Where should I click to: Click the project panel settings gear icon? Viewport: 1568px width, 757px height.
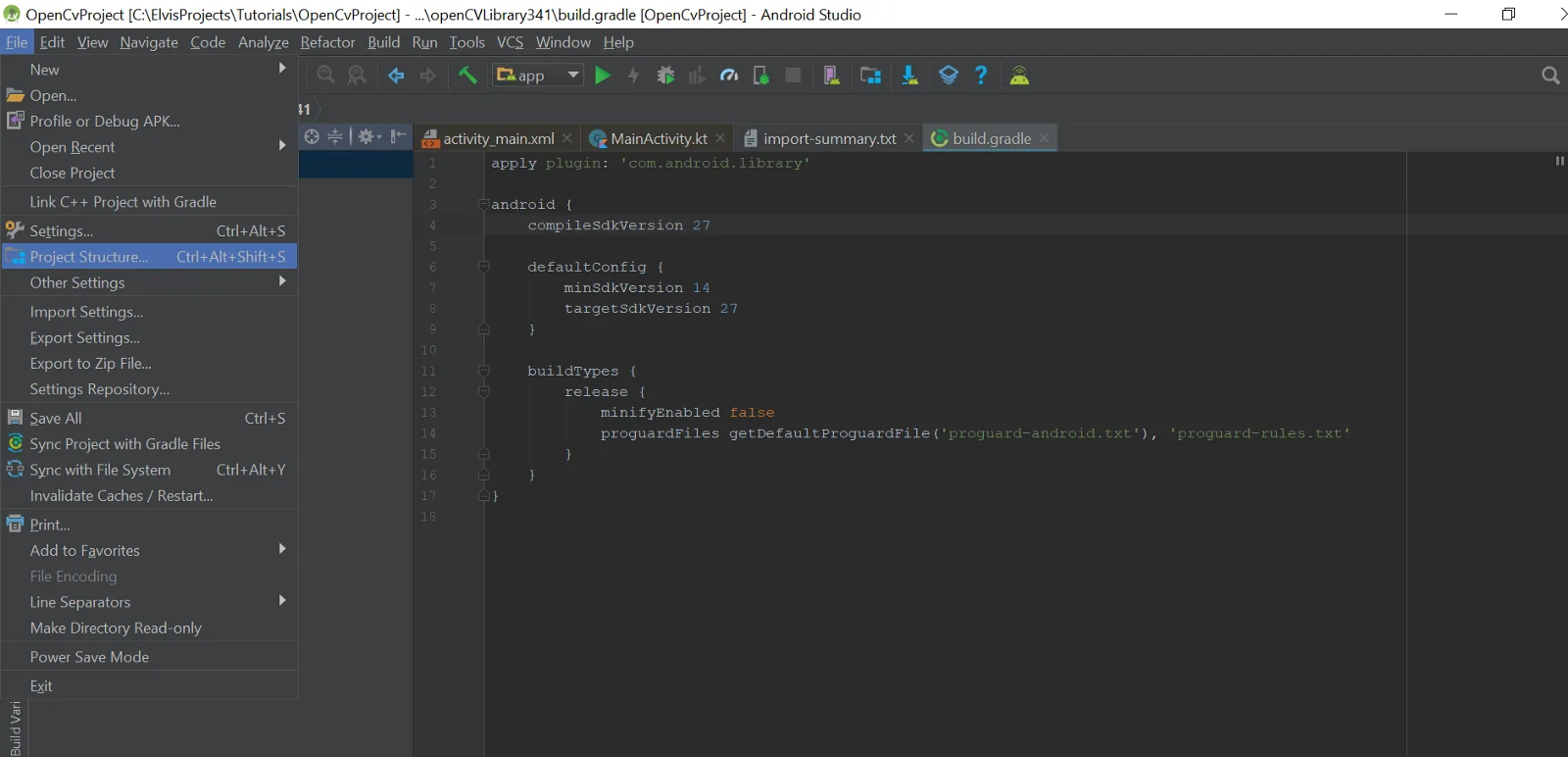pyautogui.click(x=367, y=136)
